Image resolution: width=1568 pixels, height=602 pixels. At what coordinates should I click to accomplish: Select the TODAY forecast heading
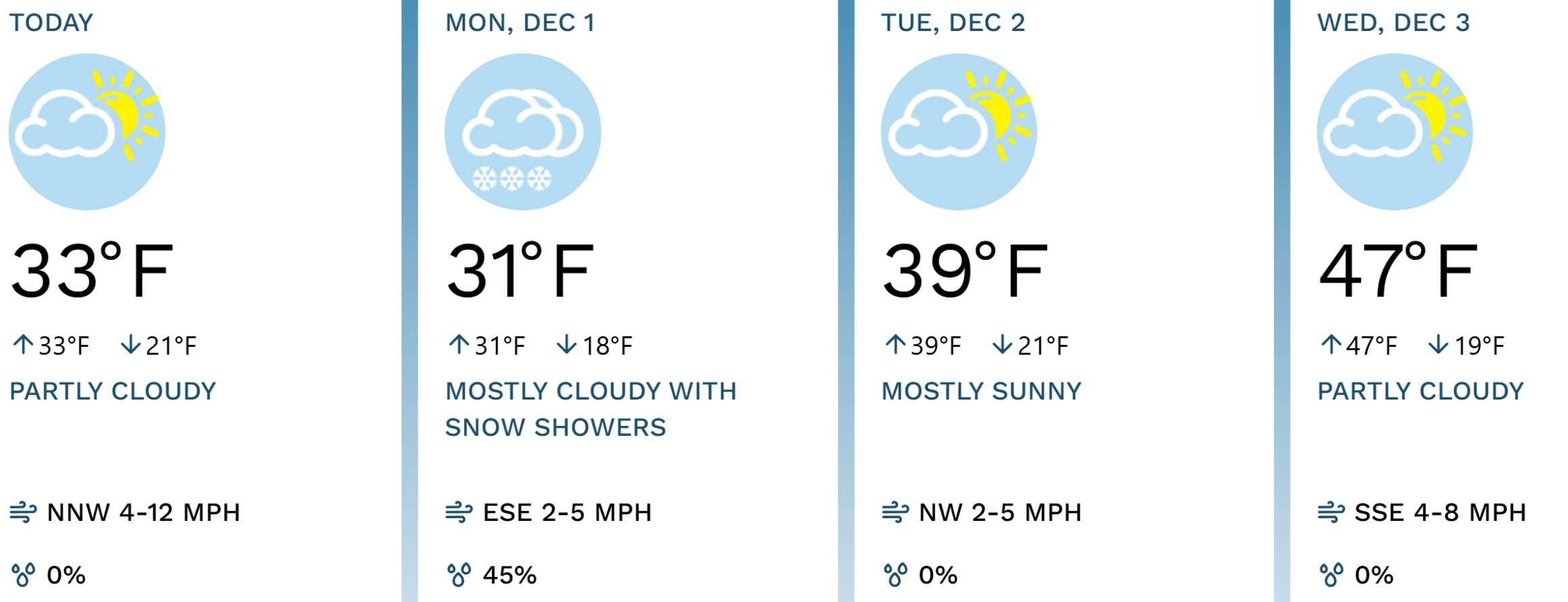click(x=51, y=23)
